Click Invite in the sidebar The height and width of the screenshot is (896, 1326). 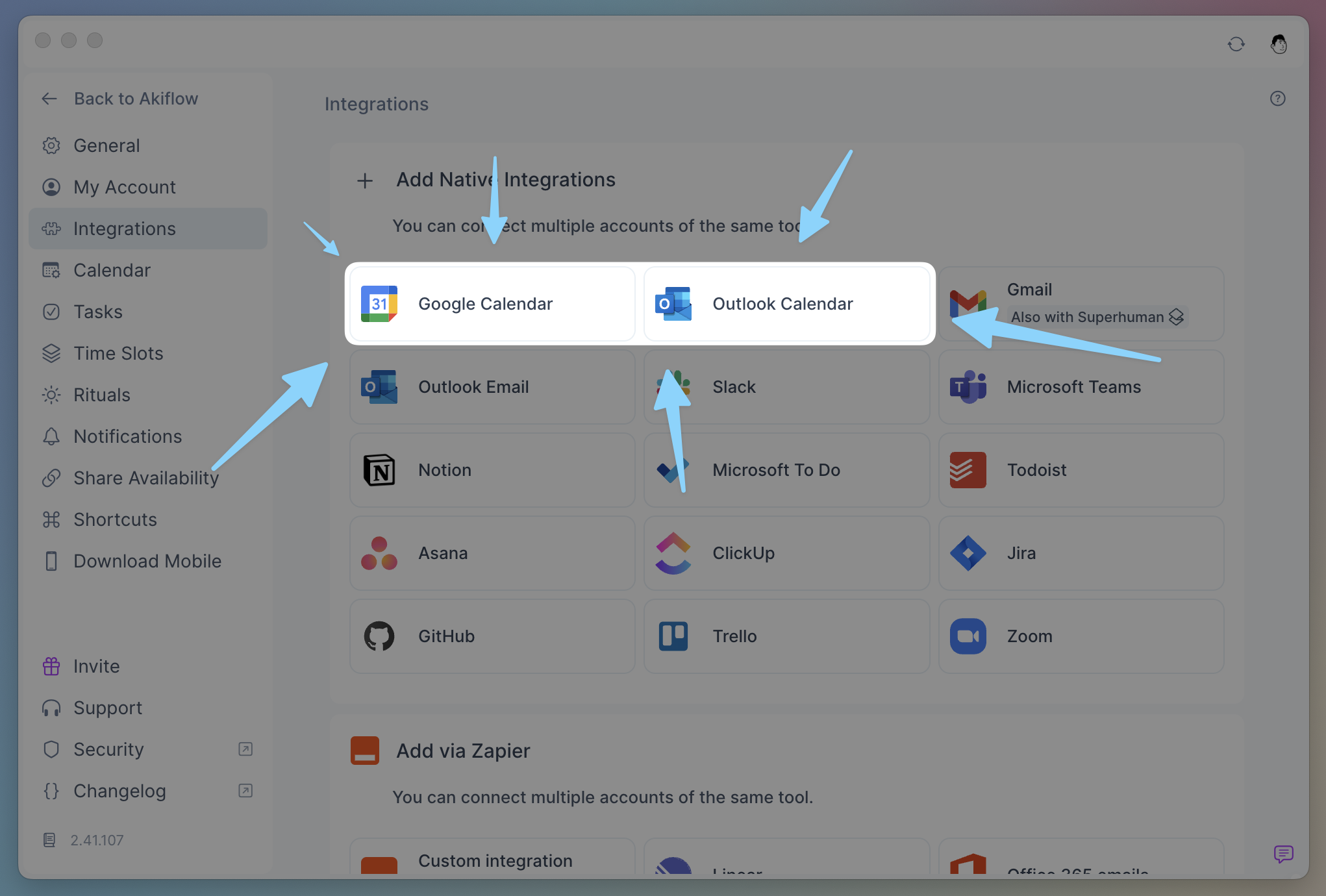coord(148,666)
